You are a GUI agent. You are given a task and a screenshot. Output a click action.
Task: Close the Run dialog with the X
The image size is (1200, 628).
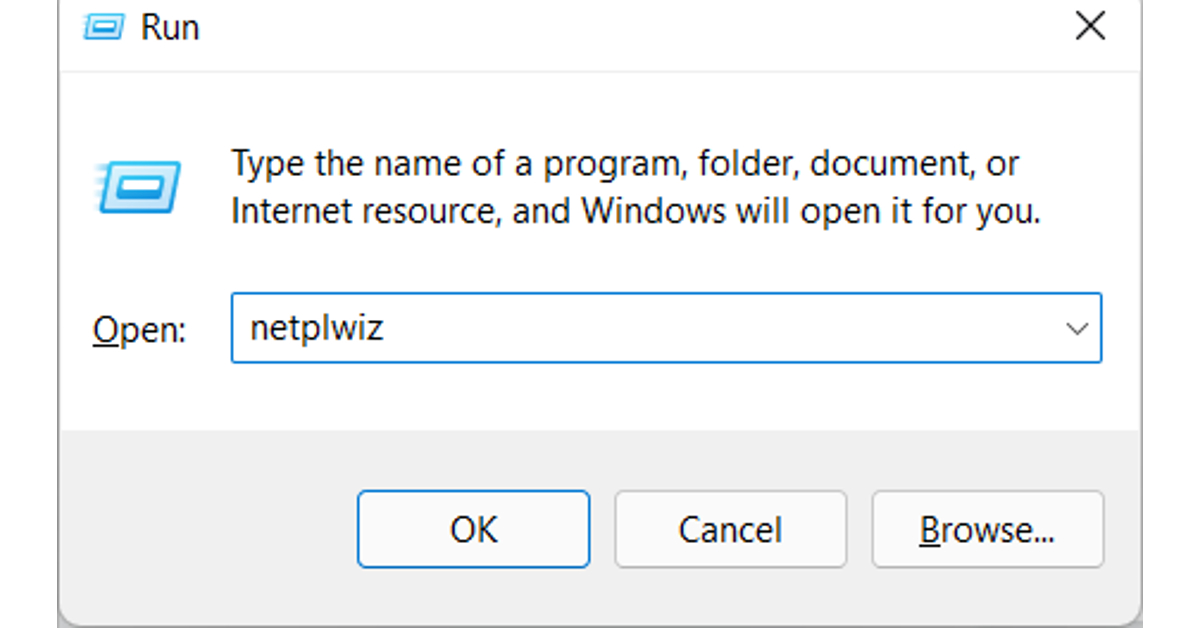click(x=1089, y=27)
